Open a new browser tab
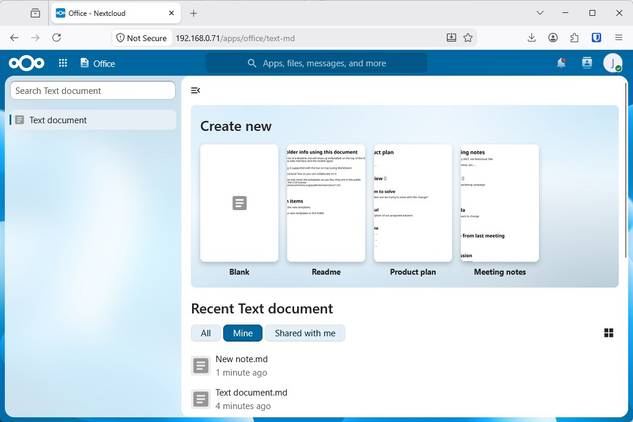The height and width of the screenshot is (422, 633). [193, 13]
